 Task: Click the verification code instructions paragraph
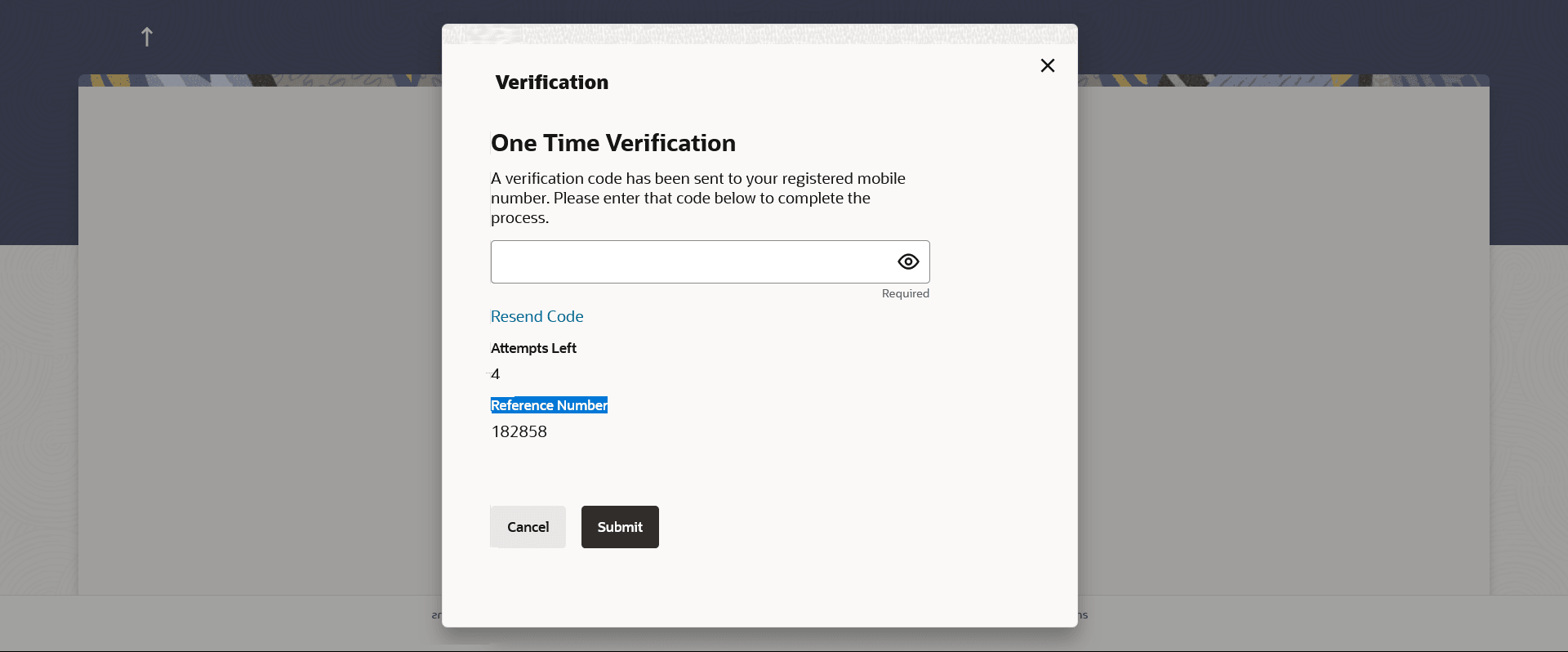click(x=698, y=198)
